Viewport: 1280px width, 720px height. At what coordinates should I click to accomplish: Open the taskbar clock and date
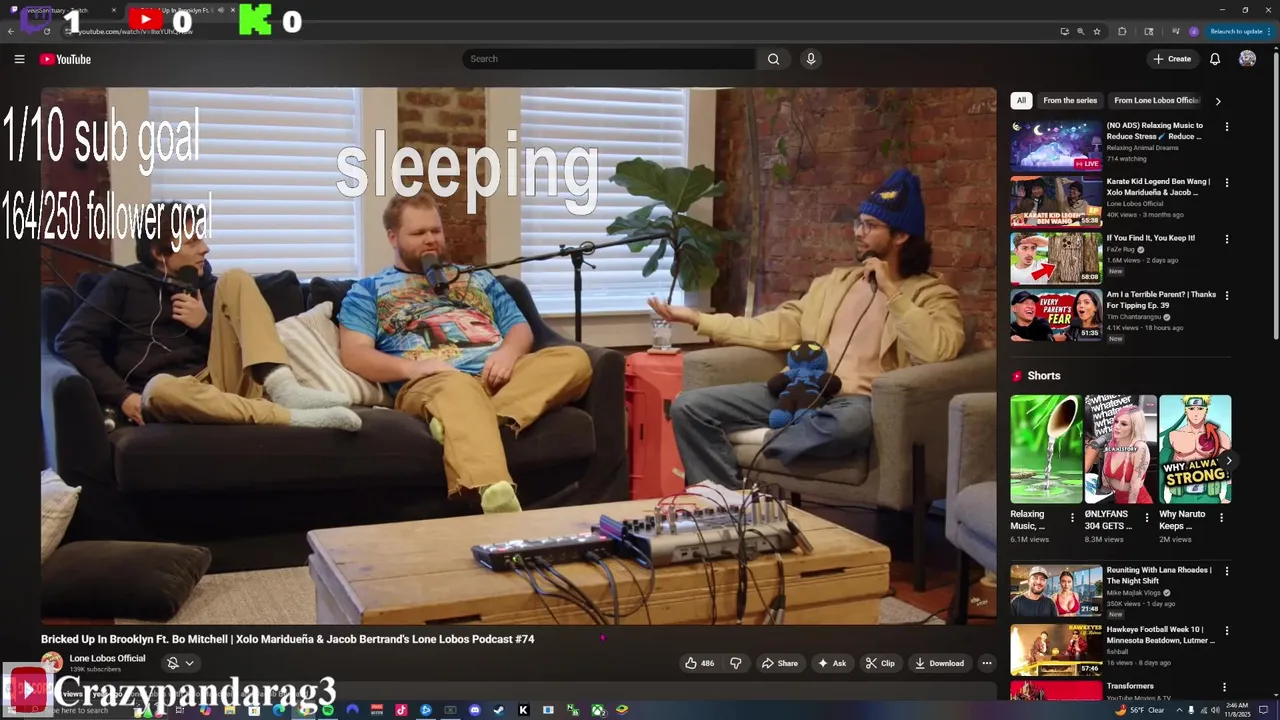click(1236, 710)
